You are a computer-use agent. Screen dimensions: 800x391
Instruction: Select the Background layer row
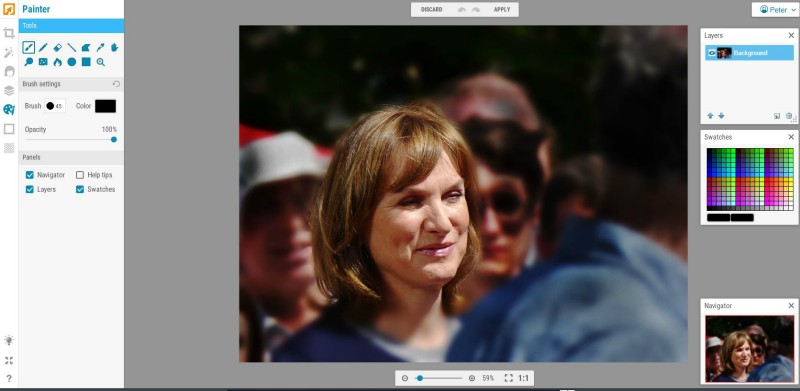[x=749, y=53]
